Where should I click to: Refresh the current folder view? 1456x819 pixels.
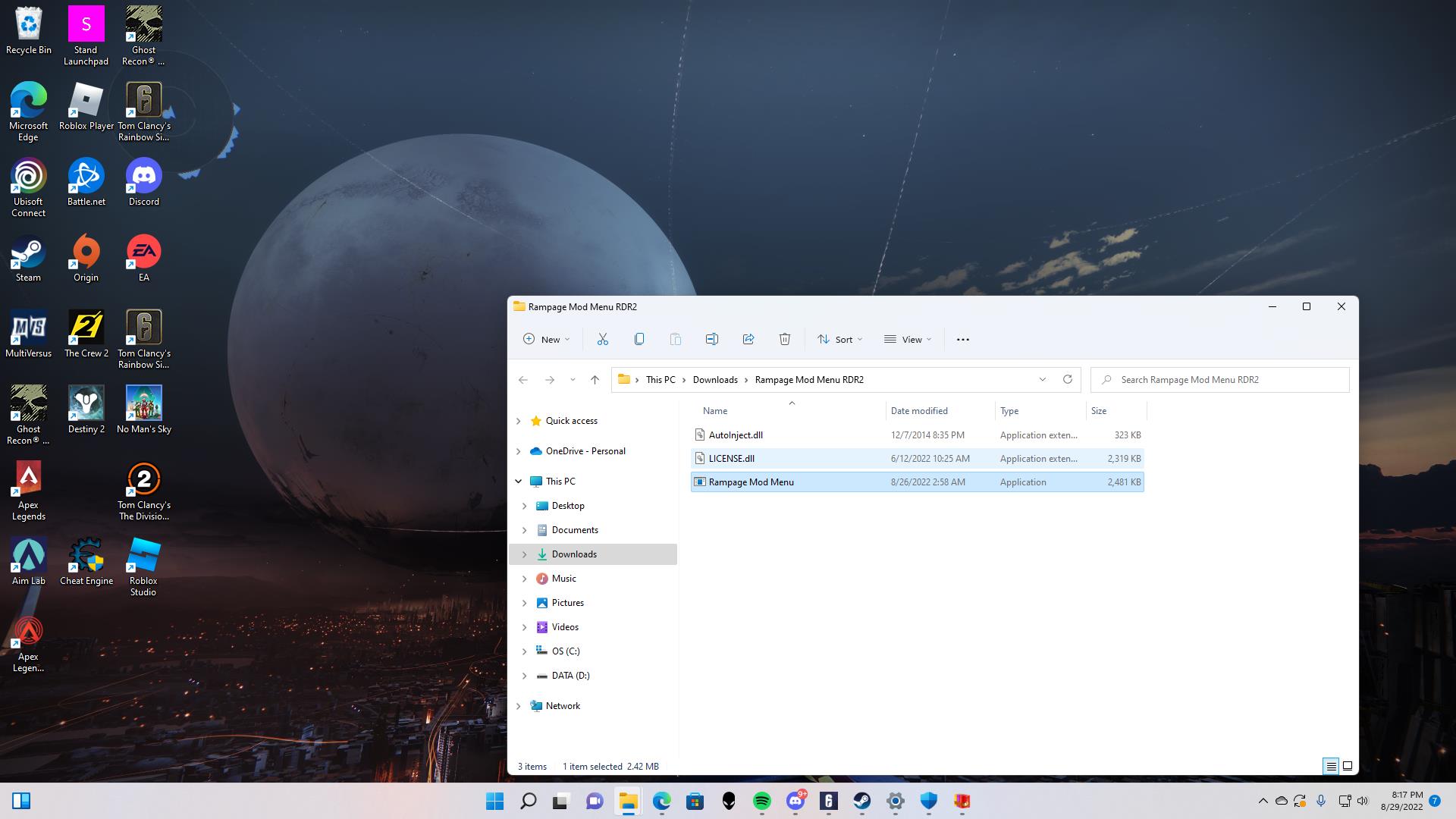coord(1068,379)
